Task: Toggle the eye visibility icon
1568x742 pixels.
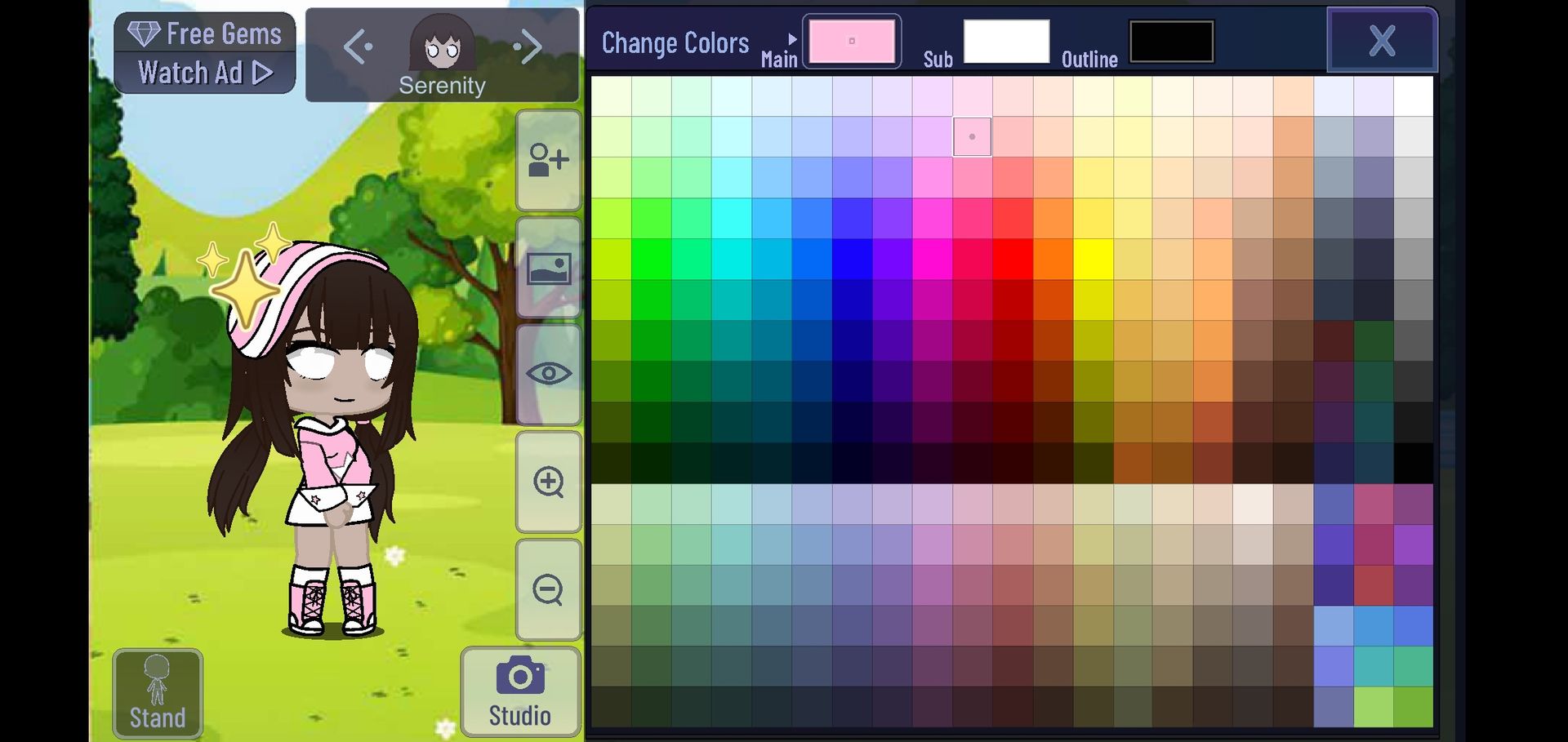Action: [x=549, y=375]
